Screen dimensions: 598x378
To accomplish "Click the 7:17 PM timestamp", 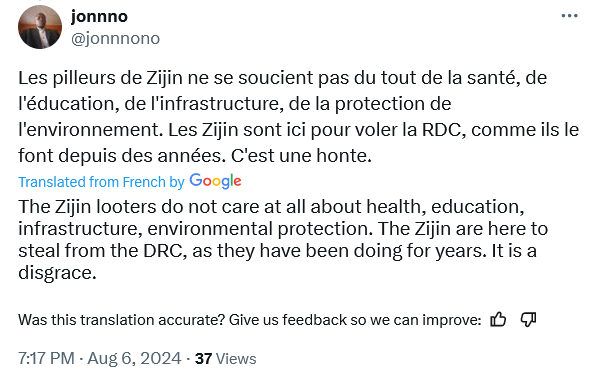I will [x=46, y=359].
